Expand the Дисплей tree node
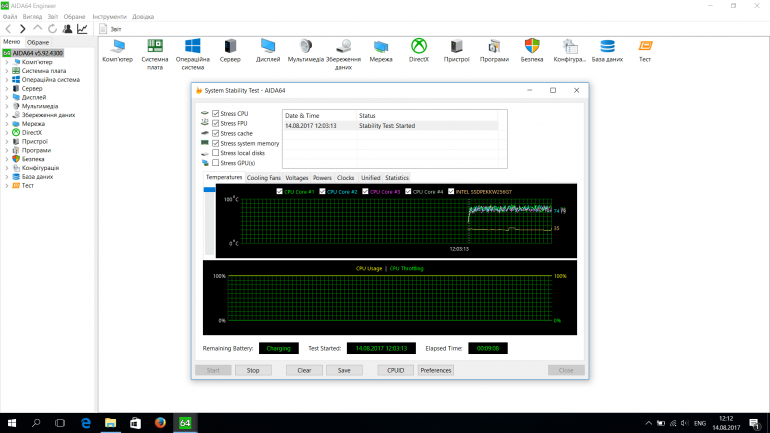770x433 pixels. pos(7,98)
